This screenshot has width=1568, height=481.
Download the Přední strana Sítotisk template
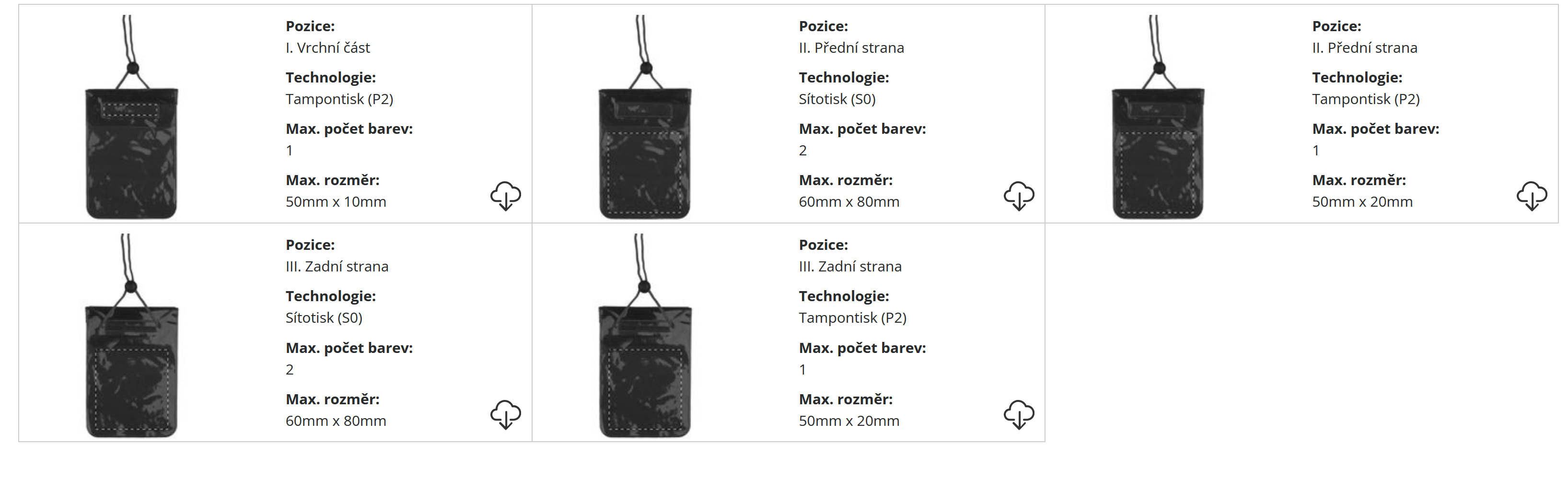(1018, 196)
